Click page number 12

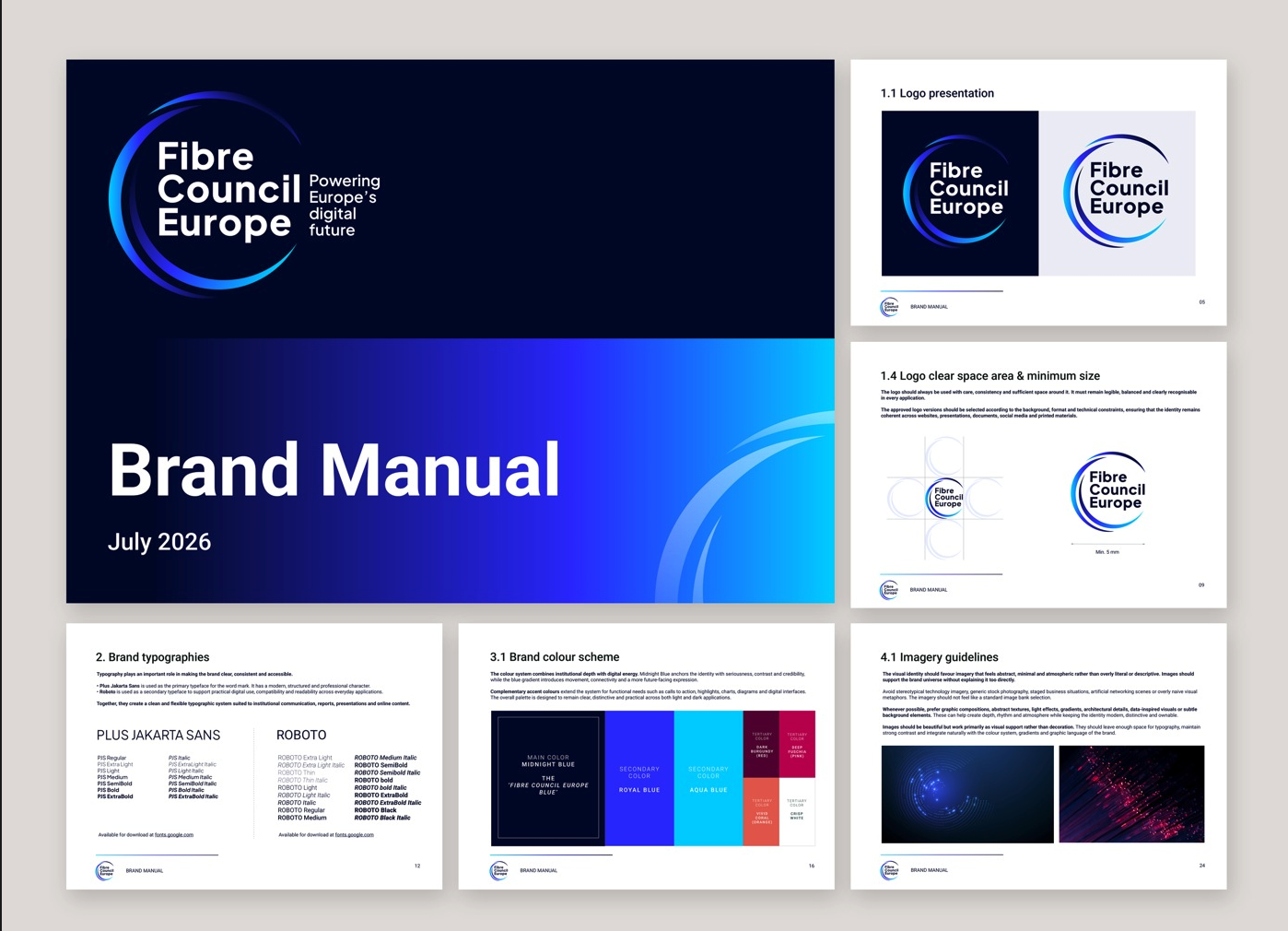coord(417,866)
